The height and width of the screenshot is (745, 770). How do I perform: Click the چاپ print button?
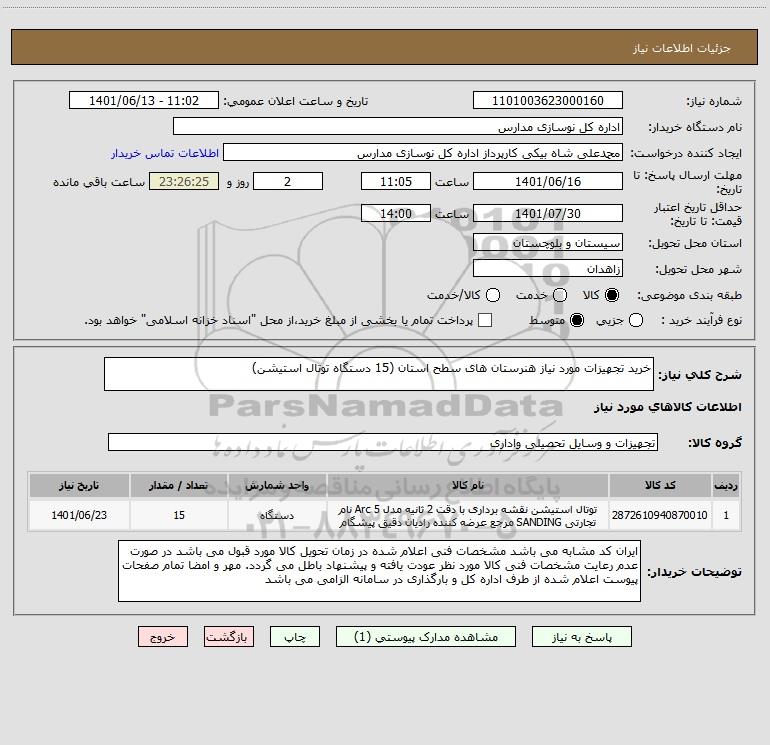[x=295, y=636]
